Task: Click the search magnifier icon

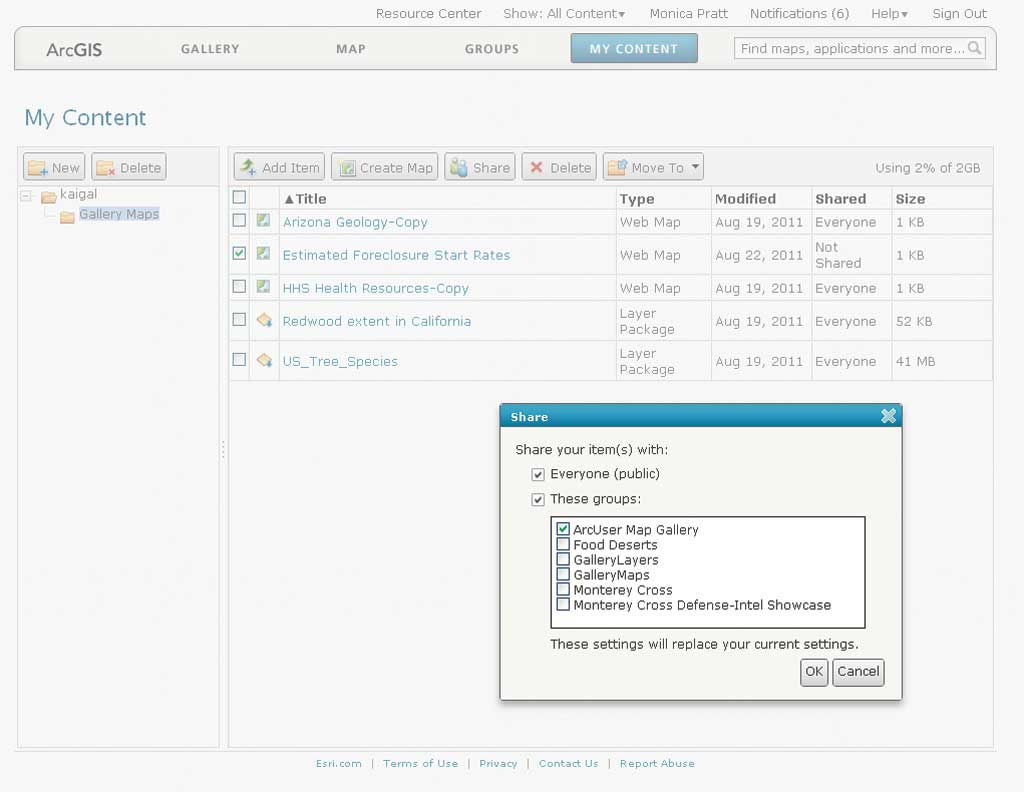Action: (974, 48)
